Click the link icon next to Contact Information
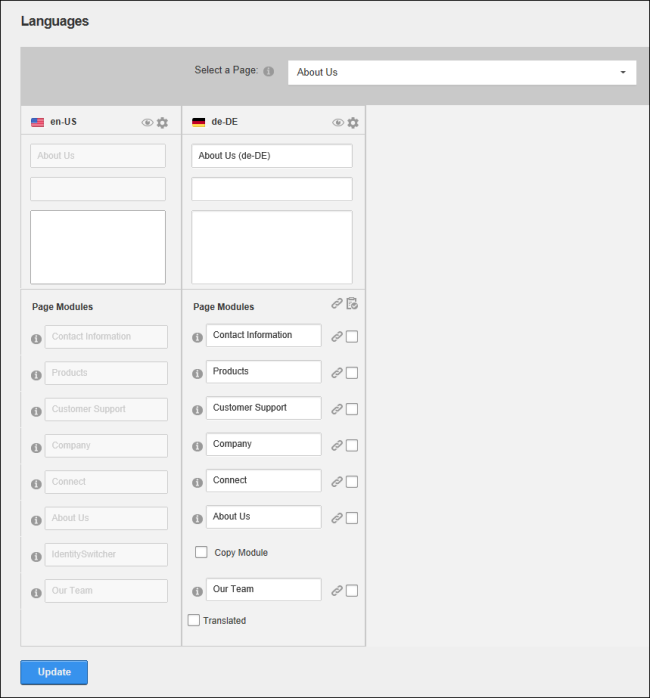This screenshot has width=650, height=698. (337, 337)
